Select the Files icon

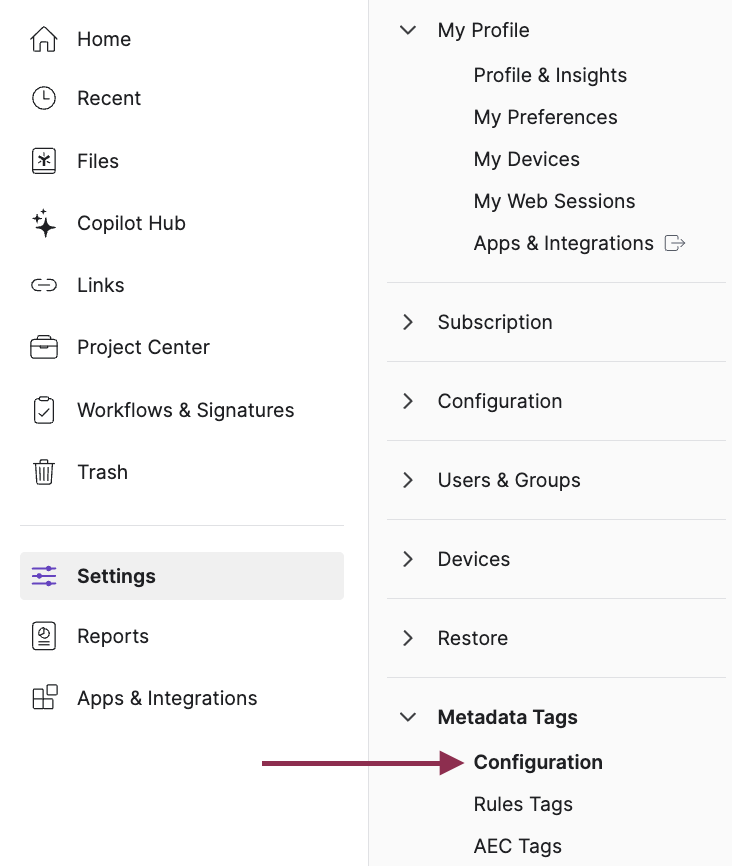[44, 160]
